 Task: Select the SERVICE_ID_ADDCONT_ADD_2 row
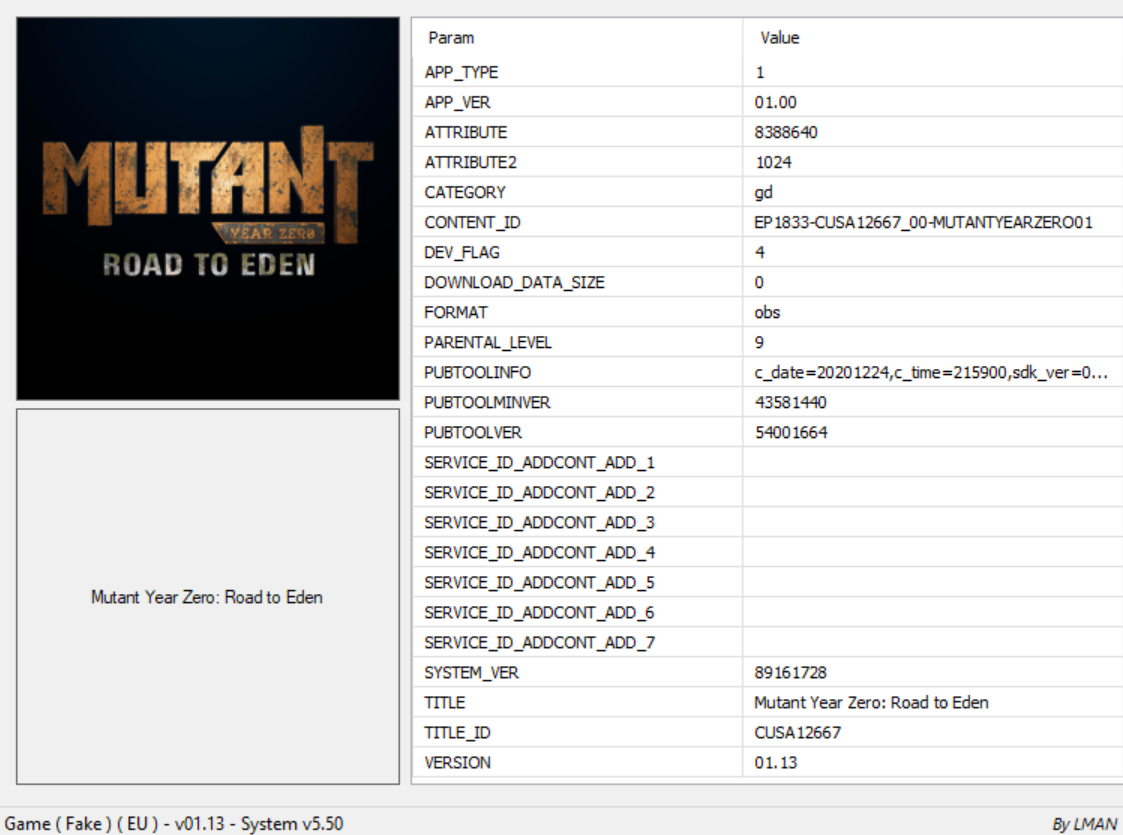[x=768, y=493]
